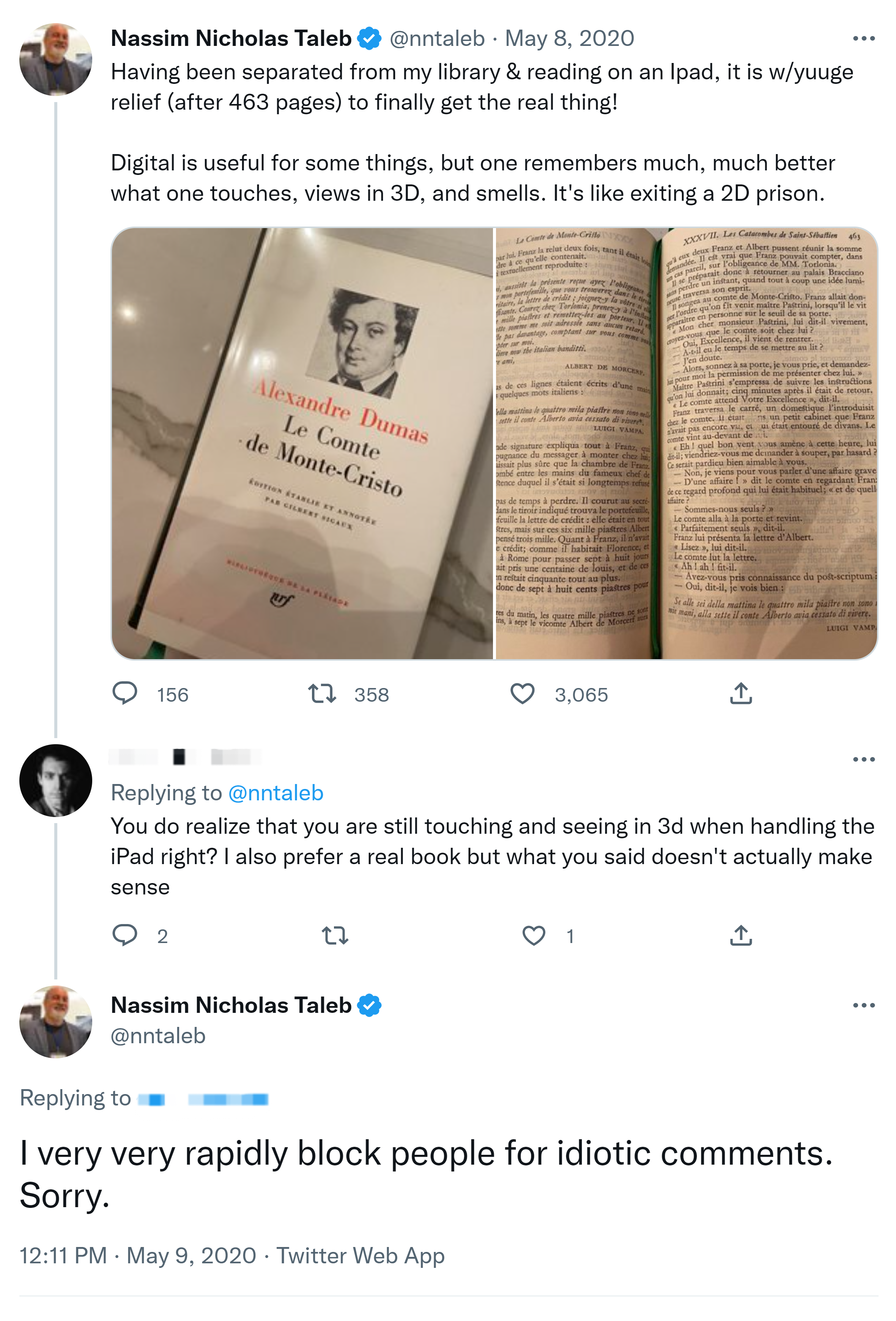Open more options on top tweet
Image resolution: width=896 pixels, height=1321 pixels.
pyautogui.click(x=863, y=39)
